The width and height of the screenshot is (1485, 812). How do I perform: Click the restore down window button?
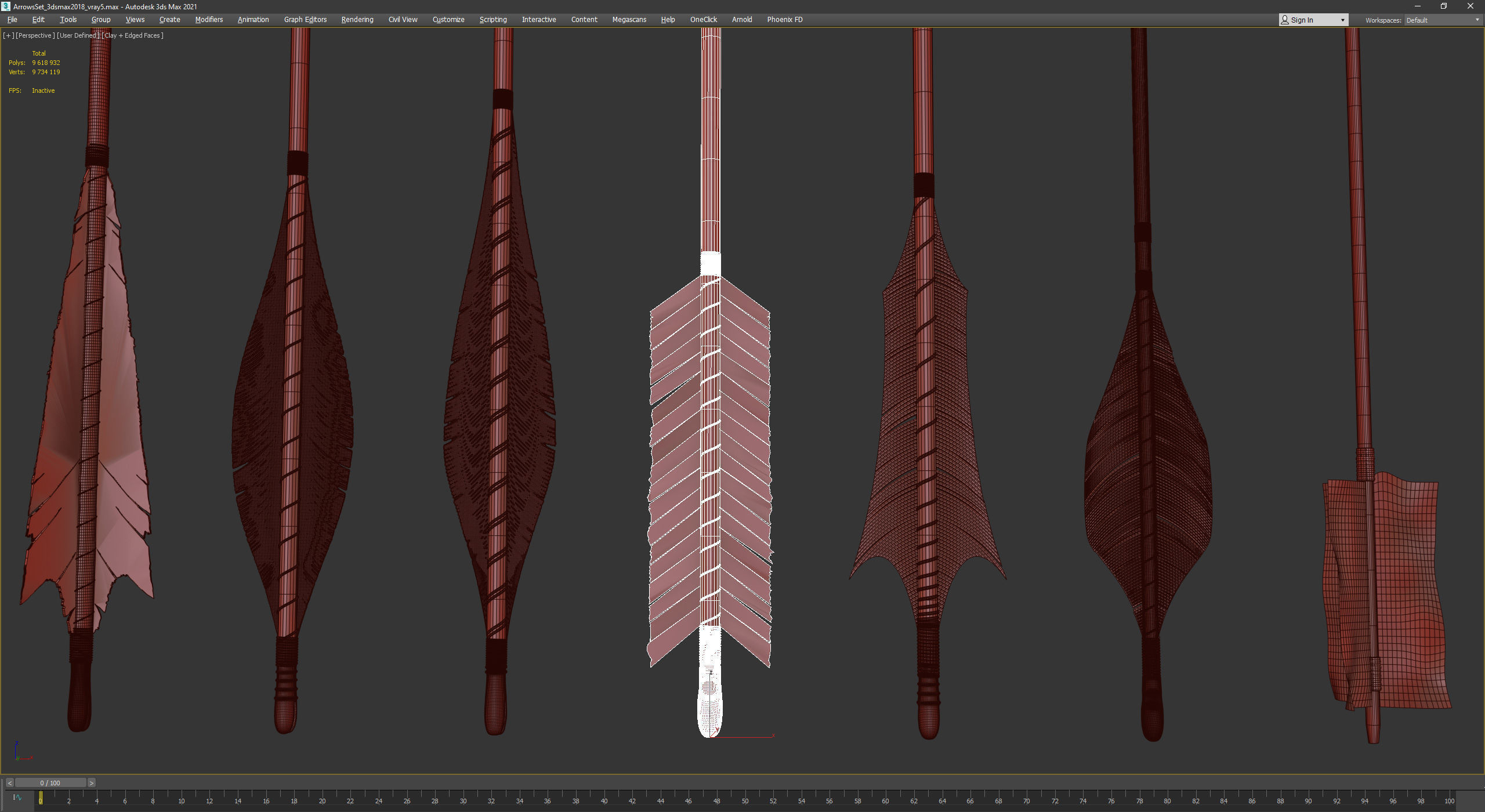tap(1444, 6)
